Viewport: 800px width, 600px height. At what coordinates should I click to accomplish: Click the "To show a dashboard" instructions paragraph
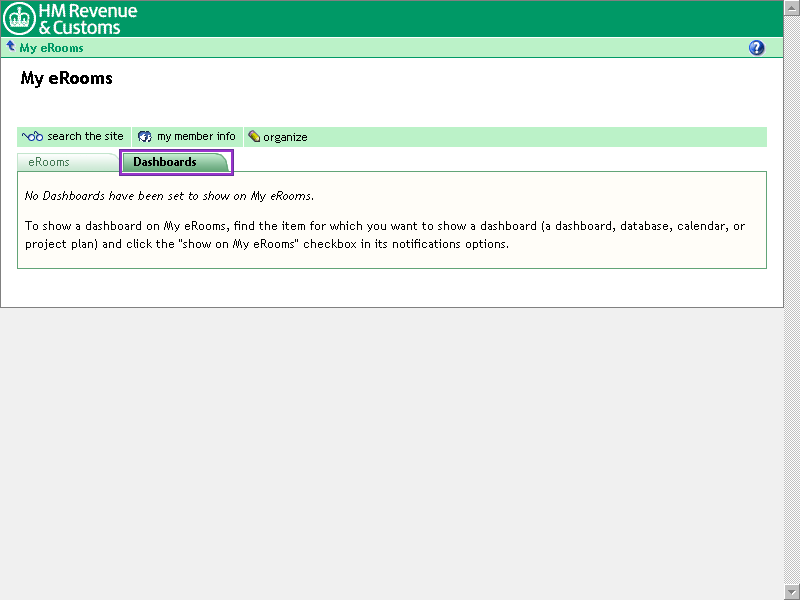coord(384,235)
